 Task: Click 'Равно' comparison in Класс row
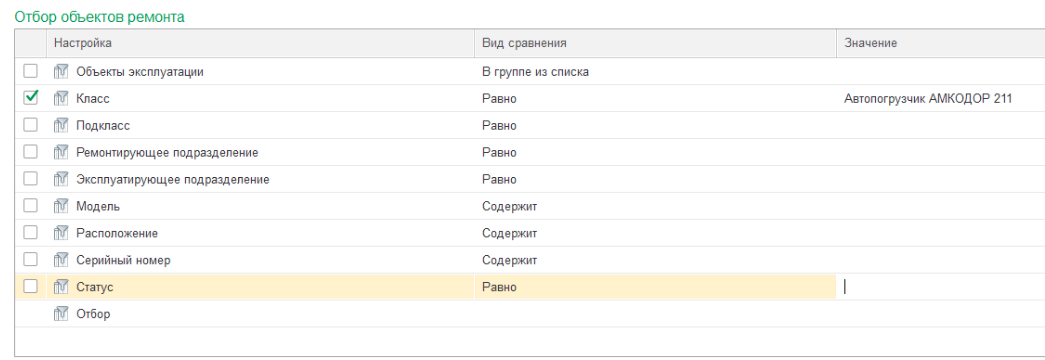click(x=499, y=99)
